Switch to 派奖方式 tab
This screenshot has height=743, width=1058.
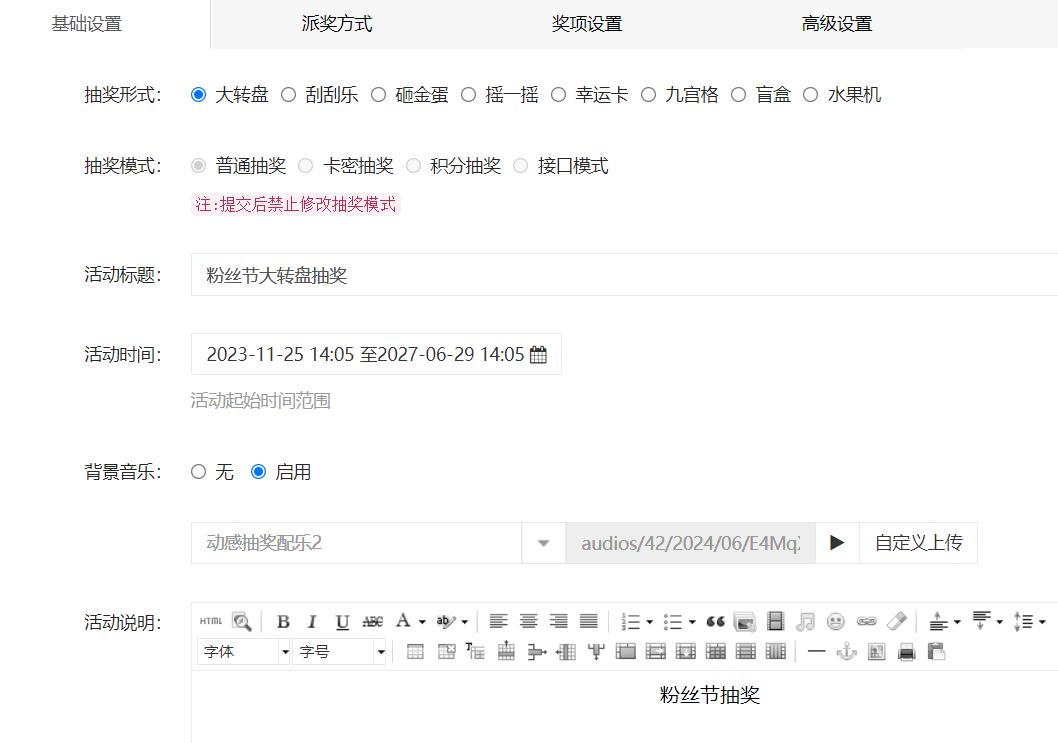336,24
